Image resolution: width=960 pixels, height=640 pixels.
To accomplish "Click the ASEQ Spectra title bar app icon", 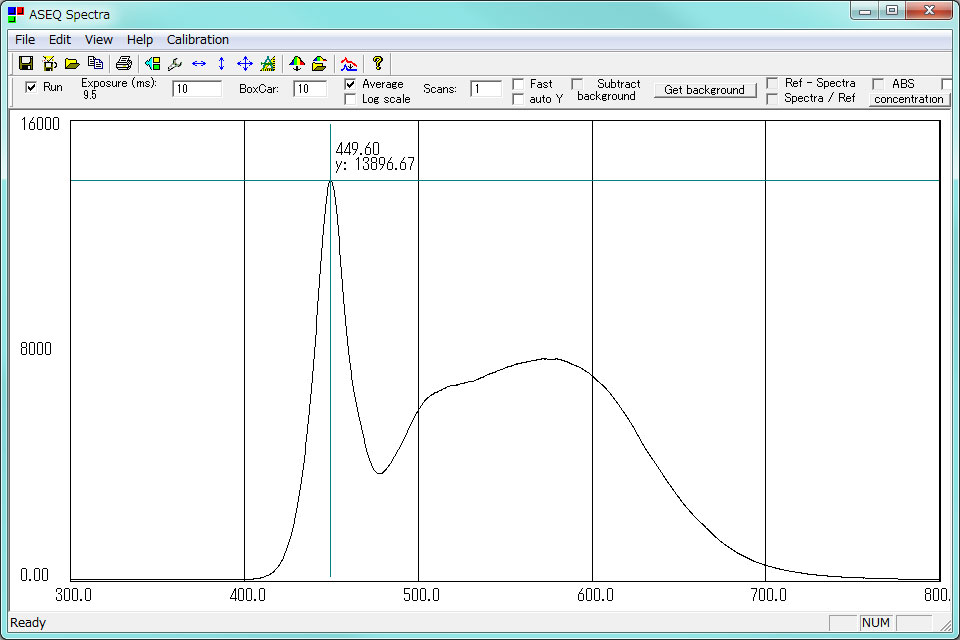I will (x=16, y=14).
